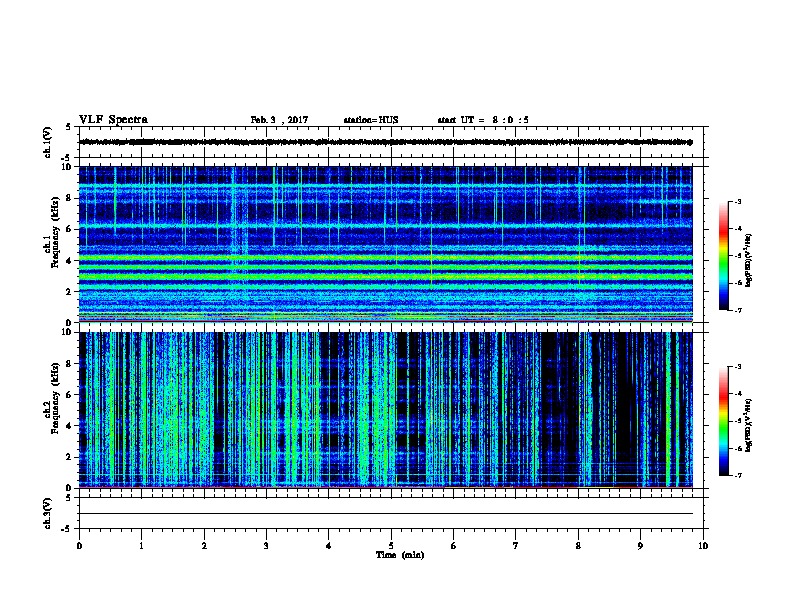This screenshot has width=792, height=612.
Task: Click the "ch.1 Frequency (kHz)" axis label
Action: [52, 233]
